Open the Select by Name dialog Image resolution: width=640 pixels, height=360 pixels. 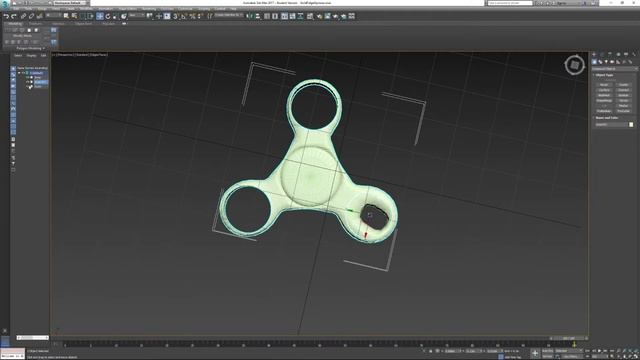pyautogui.click(x=74, y=16)
